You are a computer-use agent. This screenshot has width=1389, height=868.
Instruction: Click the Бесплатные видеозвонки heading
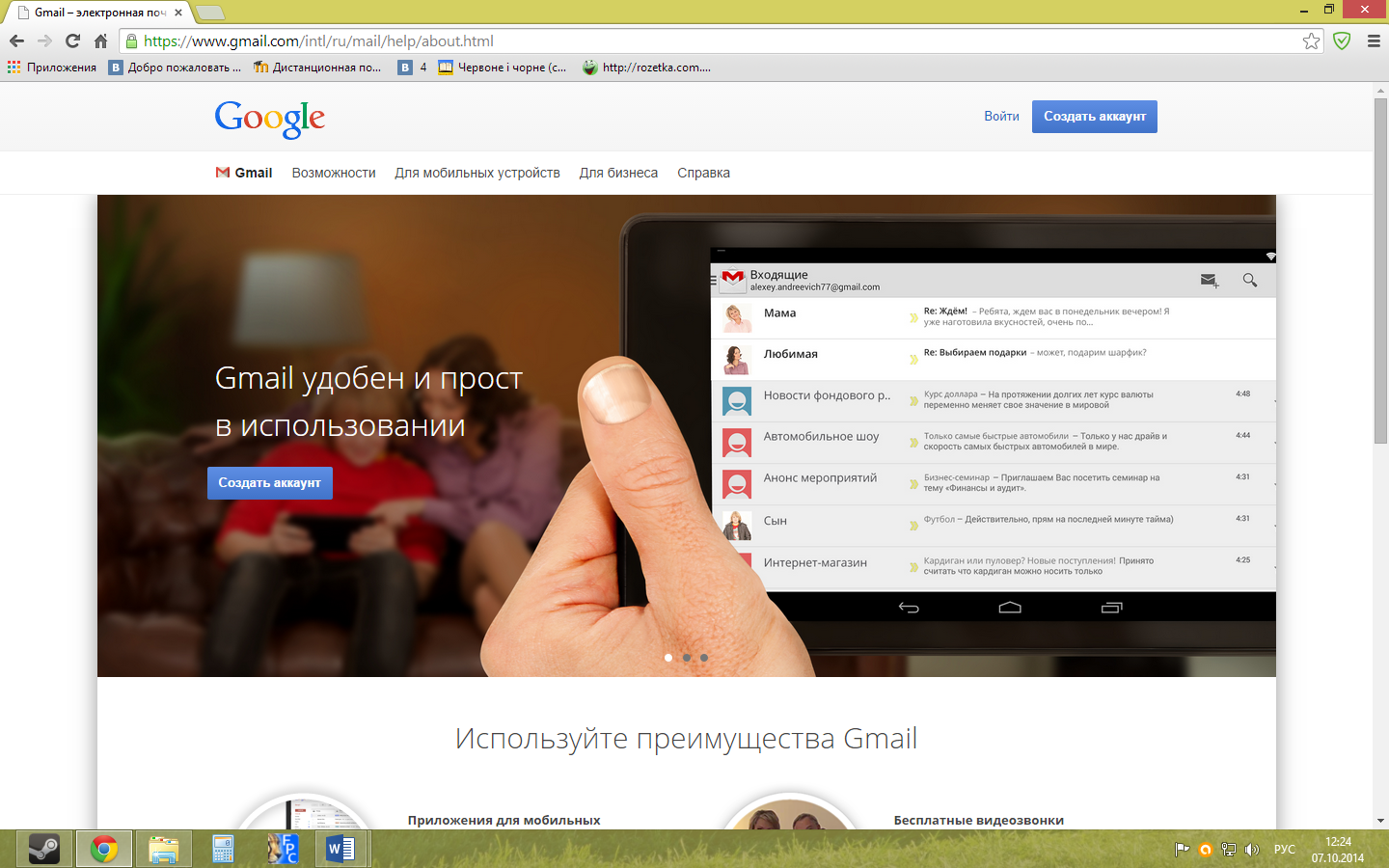[x=979, y=820]
